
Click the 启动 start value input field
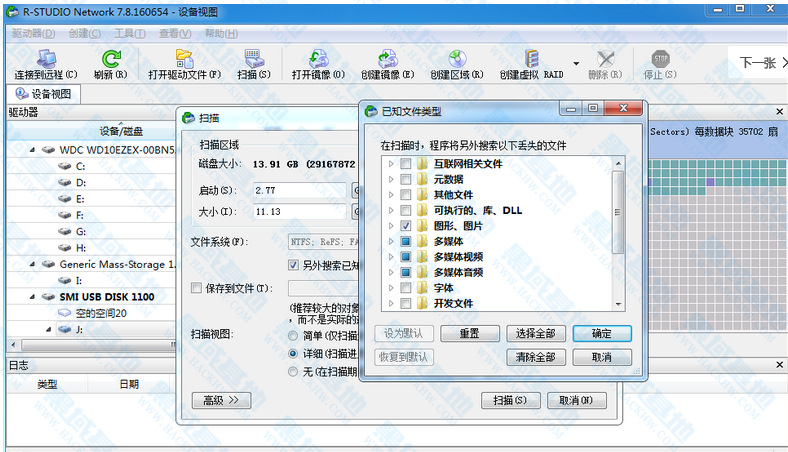click(x=300, y=190)
